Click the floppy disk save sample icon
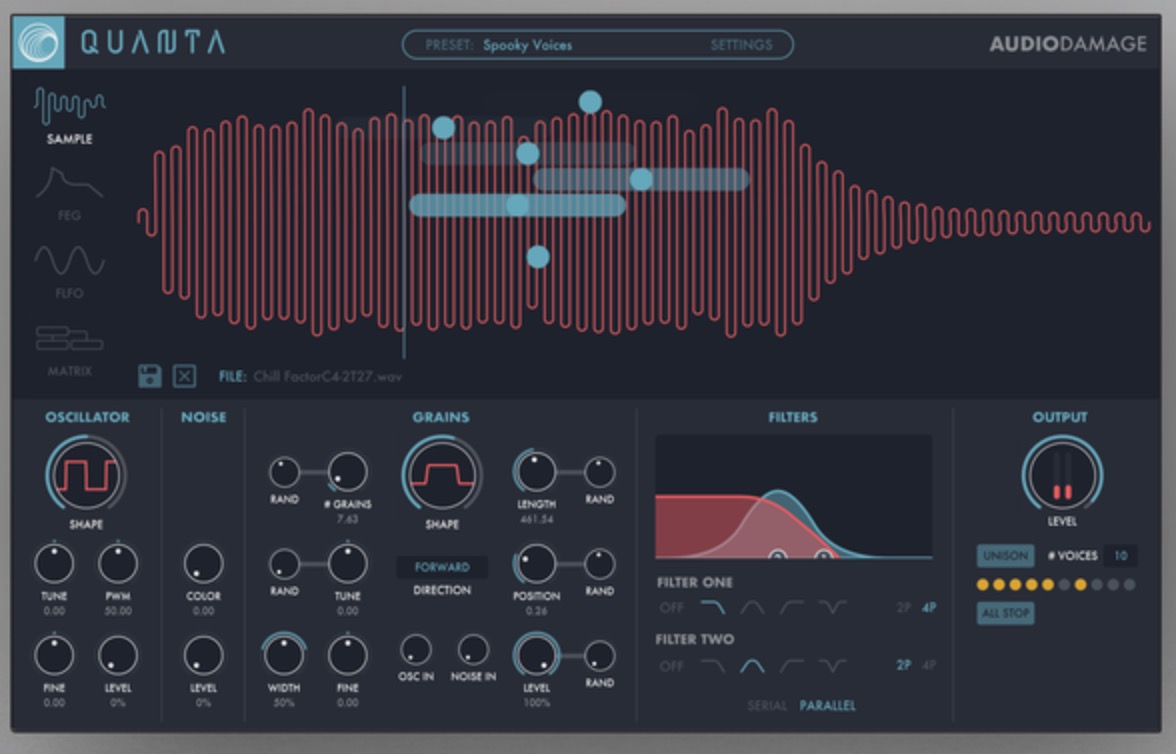The height and width of the screenshot is (754, 1176). point(150,376)
